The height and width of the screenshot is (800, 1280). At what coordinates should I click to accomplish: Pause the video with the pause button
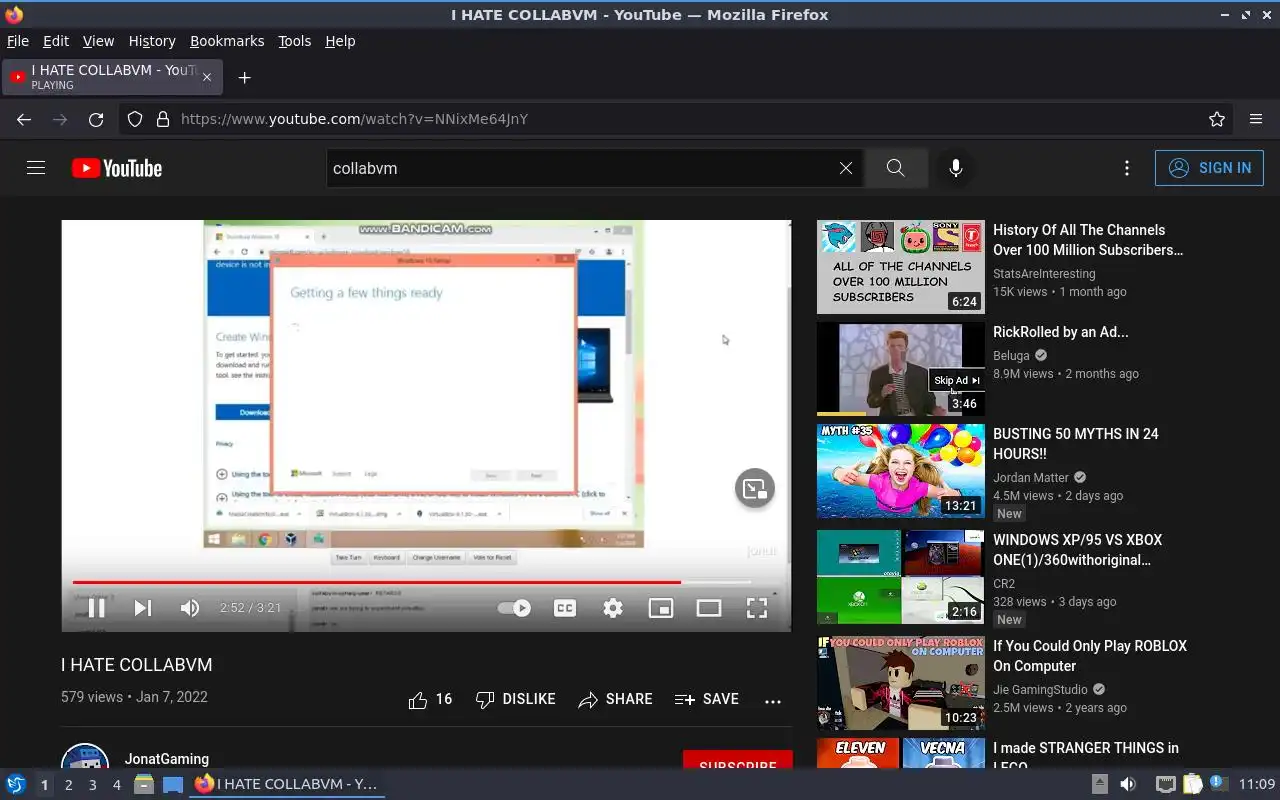97,607
